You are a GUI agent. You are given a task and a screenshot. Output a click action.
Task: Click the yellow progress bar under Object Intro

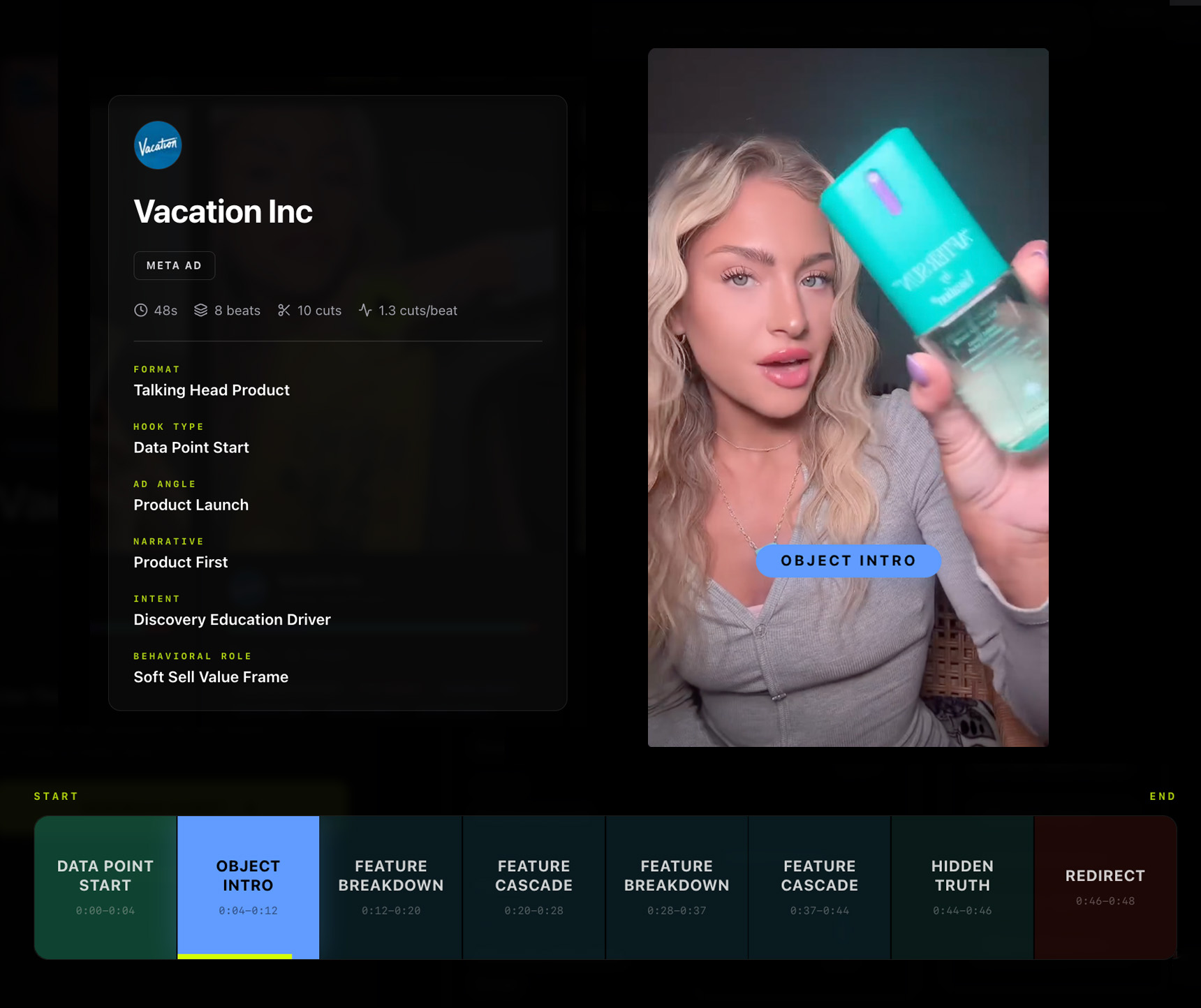pos(235,956)
